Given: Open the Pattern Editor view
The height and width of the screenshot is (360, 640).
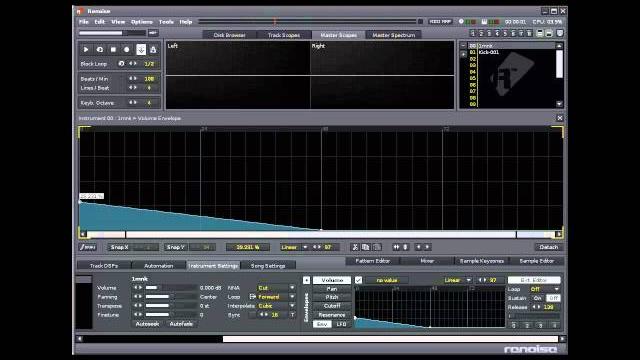Looking at the screenshot, I should point(373,260).
